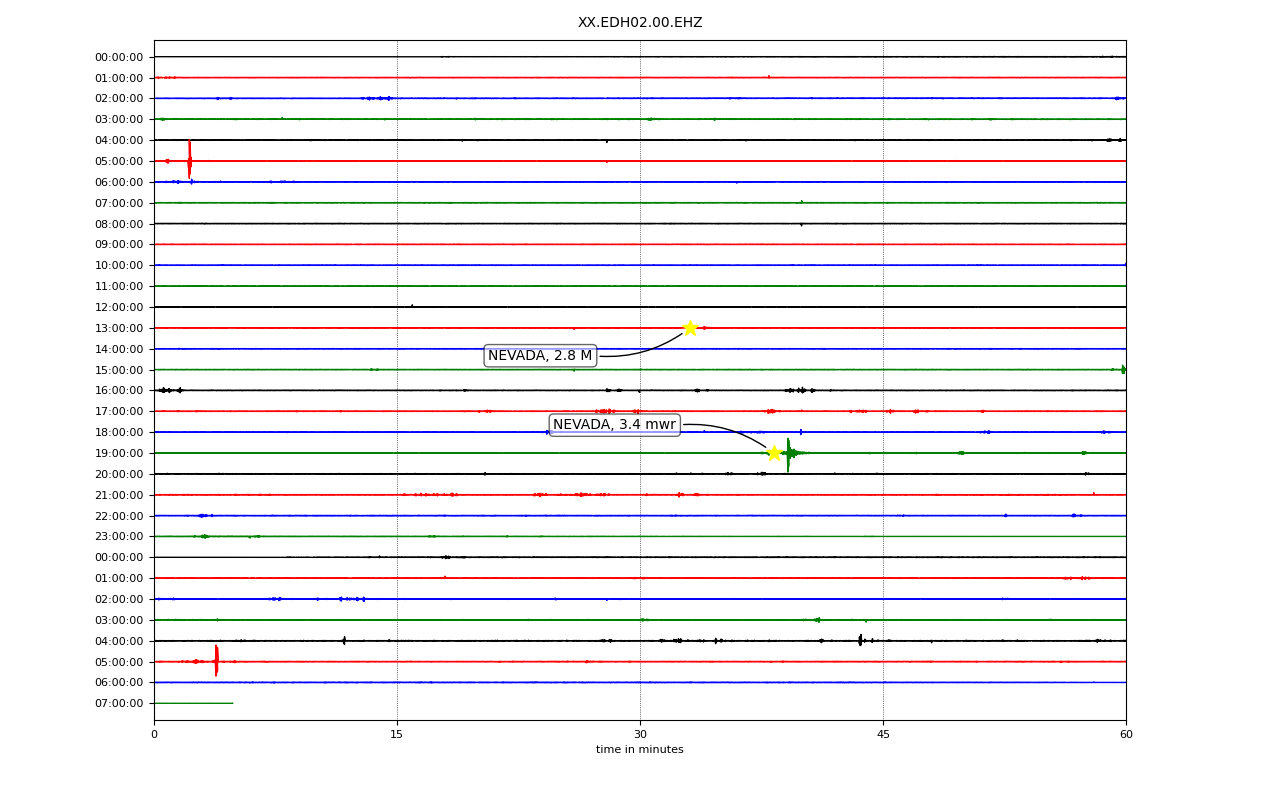This screenshot has height=800, width=1280.
Task: Click the yellow star near NEVADA 2.8 M
Action: pos(690,328)
